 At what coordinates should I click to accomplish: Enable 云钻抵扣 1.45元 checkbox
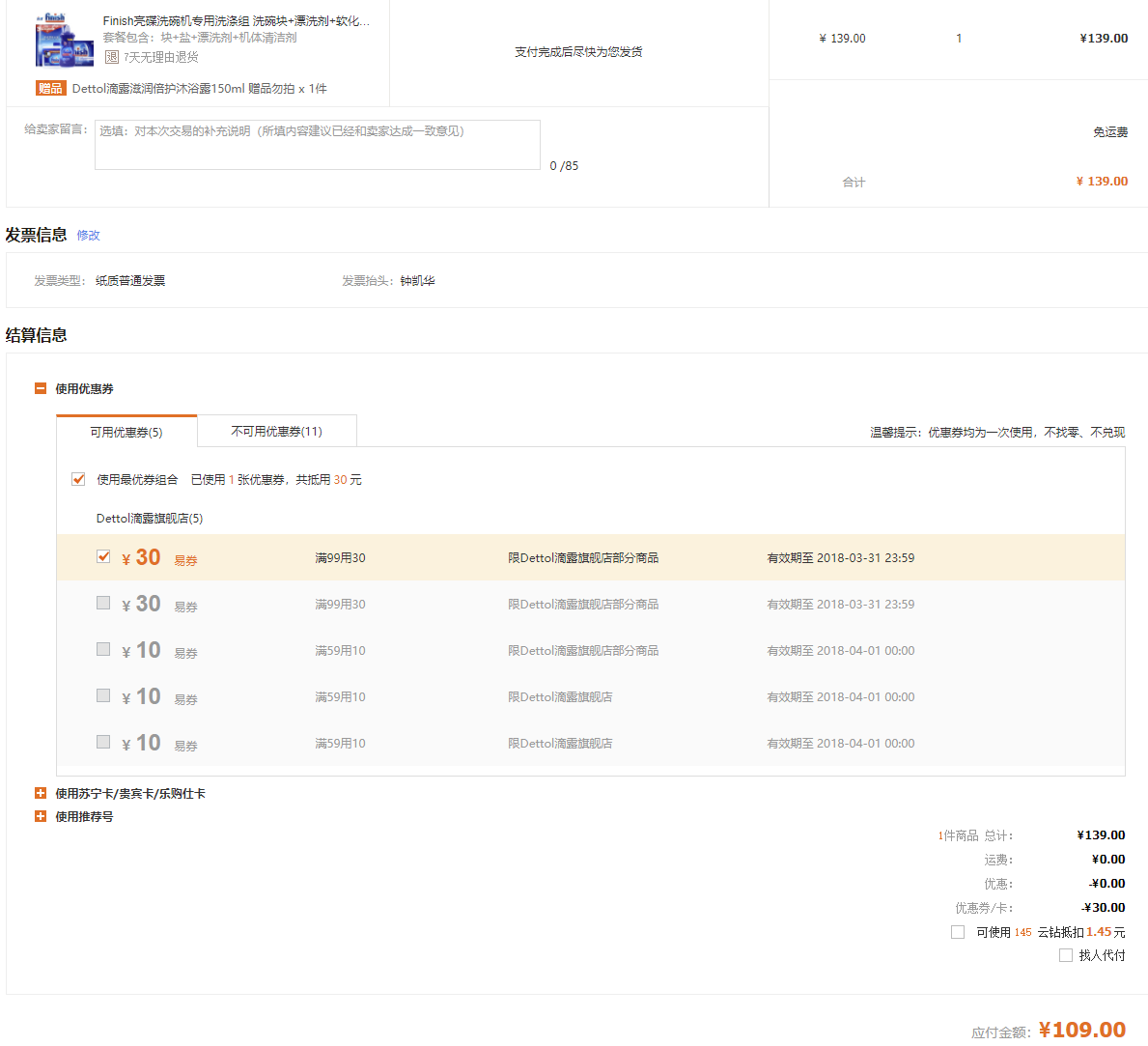pyautogui.click(x=958, y=932)
